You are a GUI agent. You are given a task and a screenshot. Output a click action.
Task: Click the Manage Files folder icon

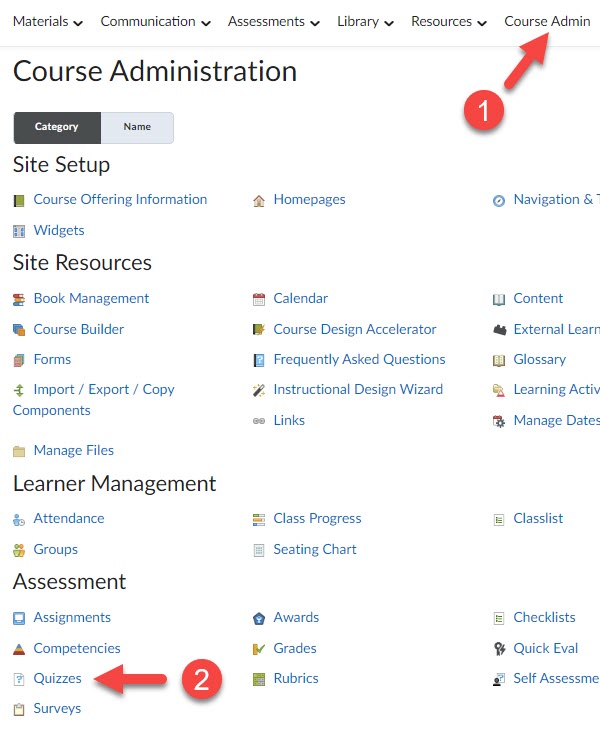19,451
